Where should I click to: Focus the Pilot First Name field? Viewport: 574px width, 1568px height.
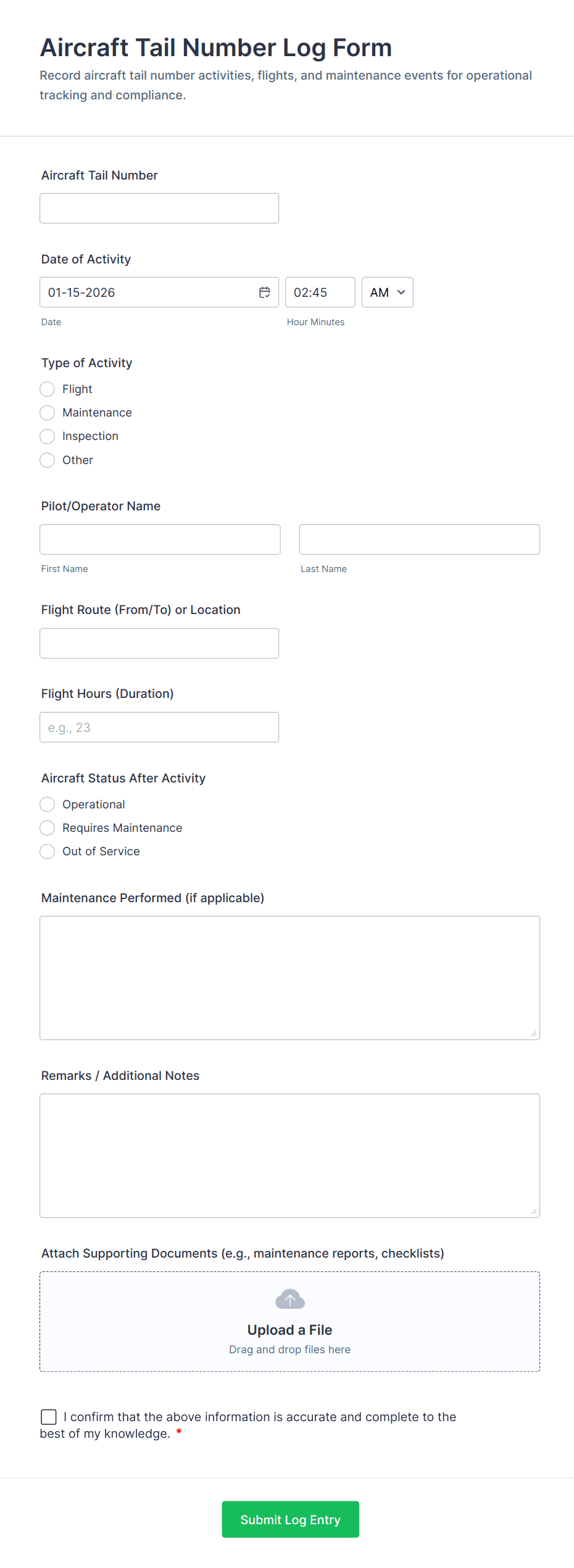159,539
